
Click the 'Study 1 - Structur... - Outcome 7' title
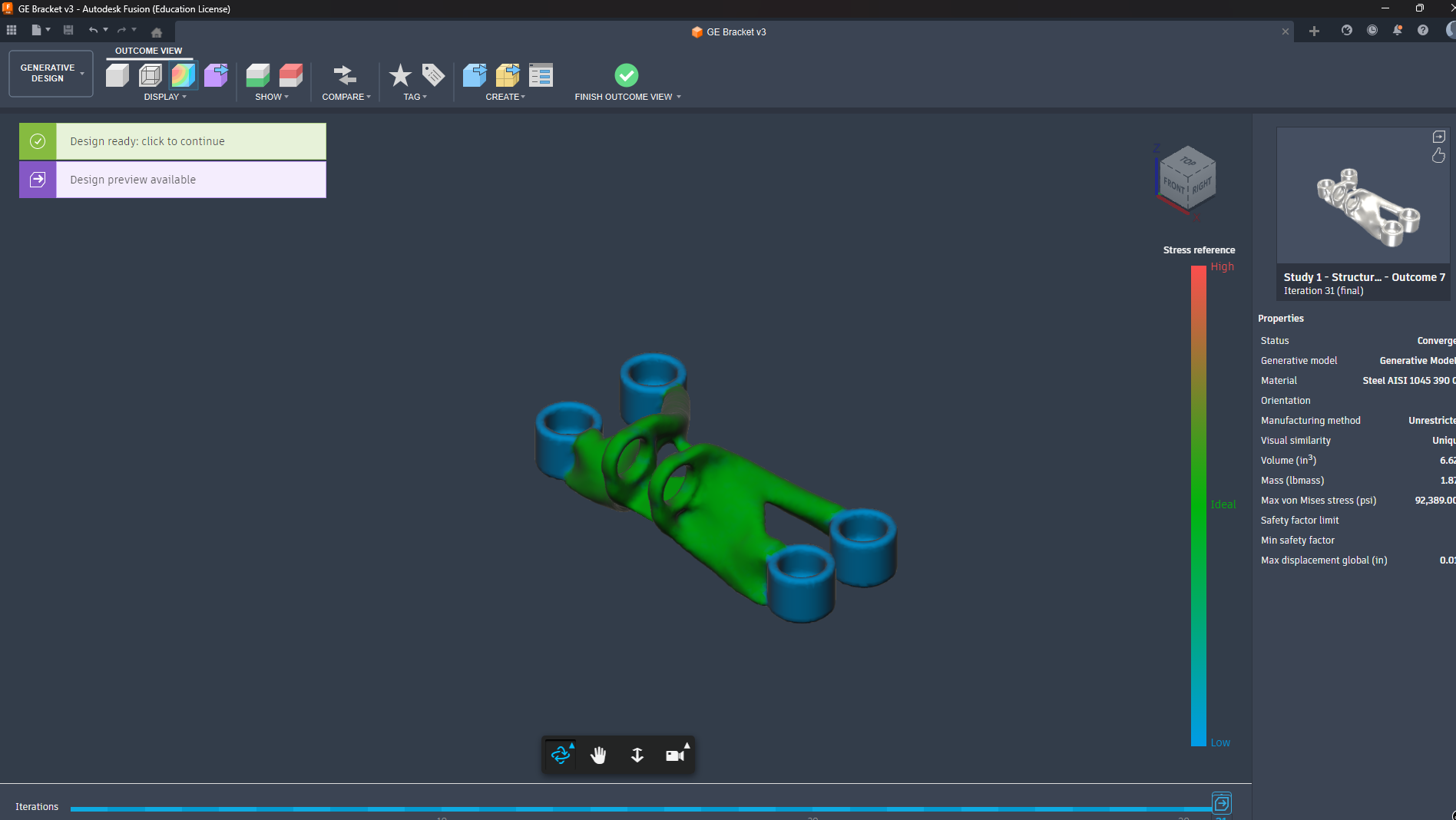pyautogui.click(x=1365, y=277)
